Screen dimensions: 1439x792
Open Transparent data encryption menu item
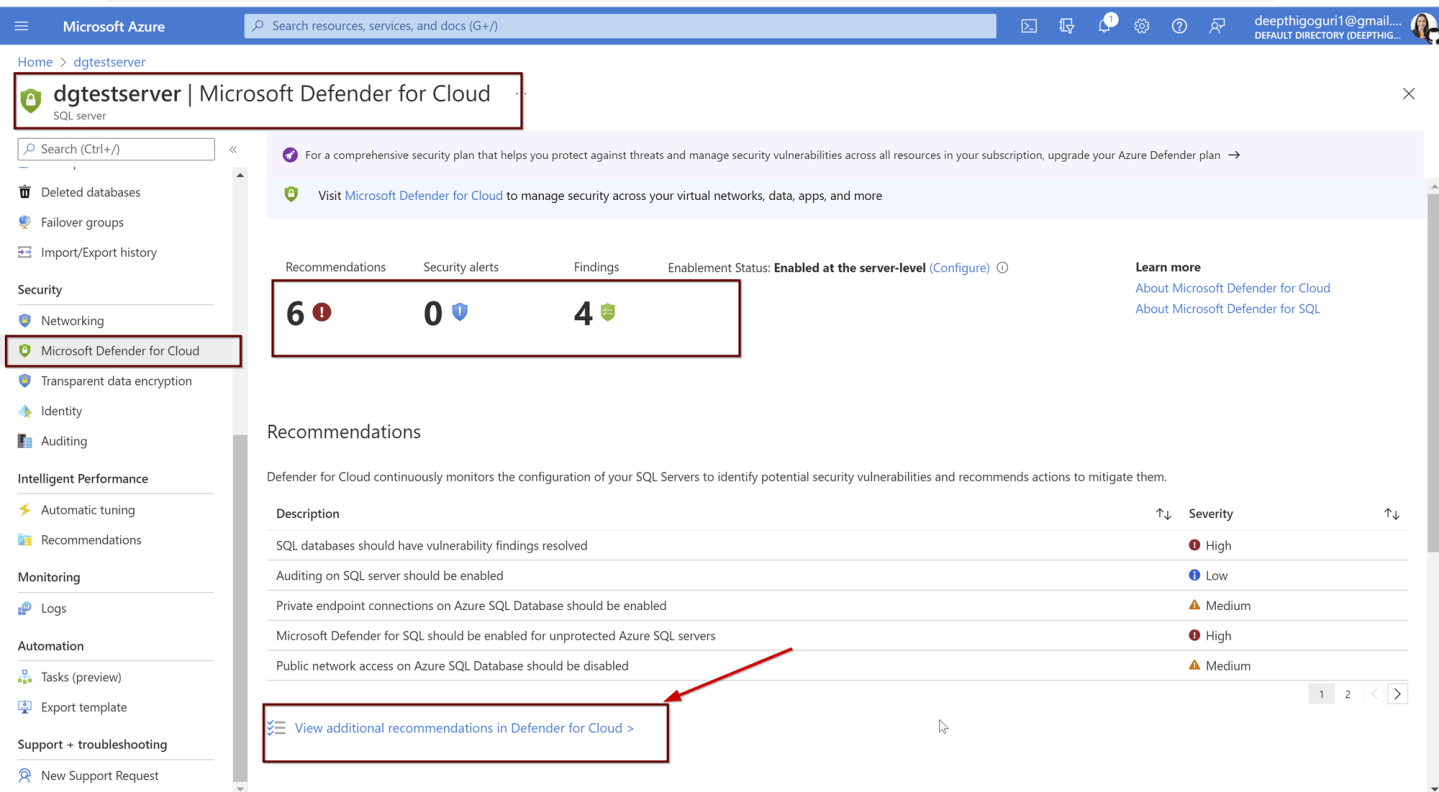pos(115,381)
